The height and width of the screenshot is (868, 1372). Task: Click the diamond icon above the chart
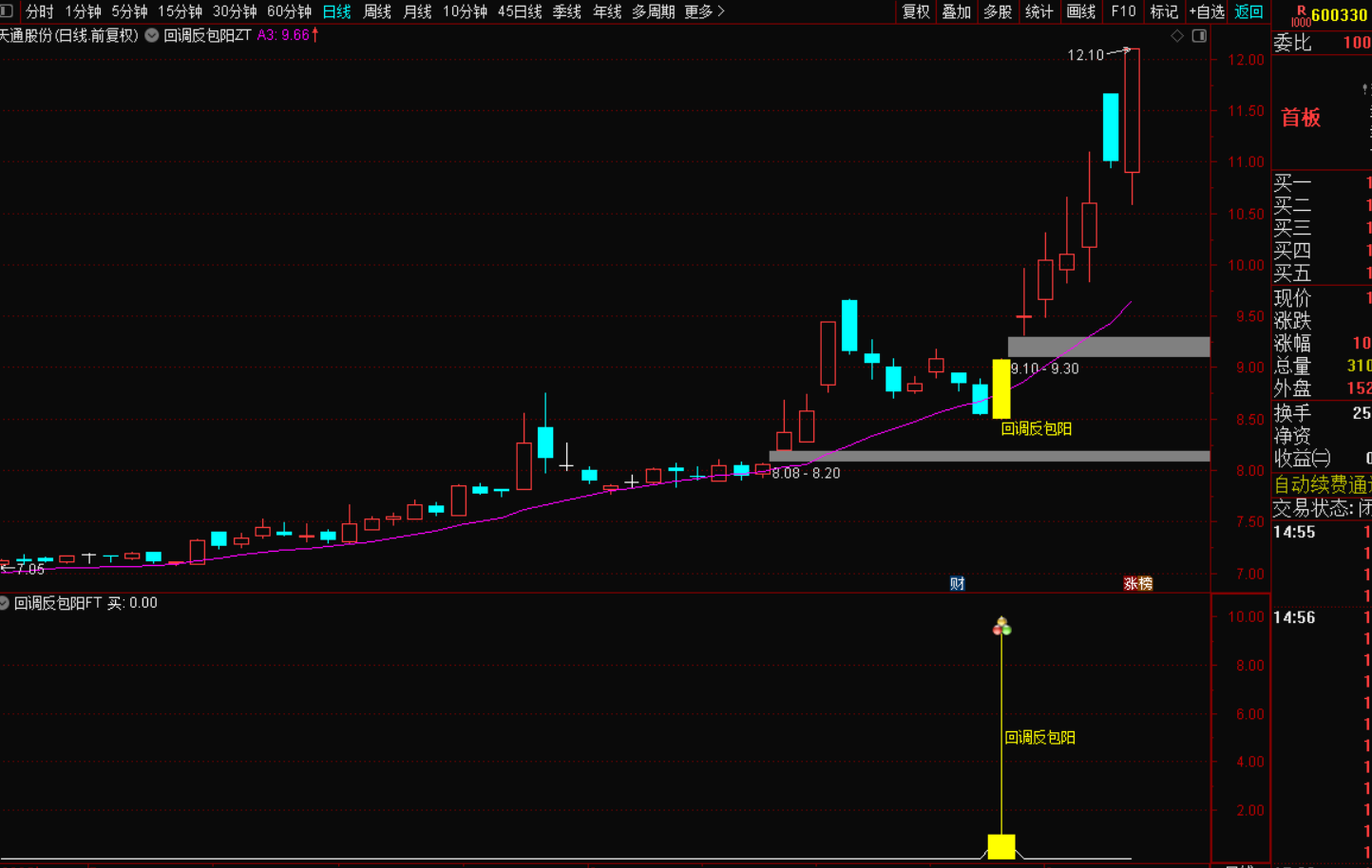pyautogui.click(x=1177, y=36)
